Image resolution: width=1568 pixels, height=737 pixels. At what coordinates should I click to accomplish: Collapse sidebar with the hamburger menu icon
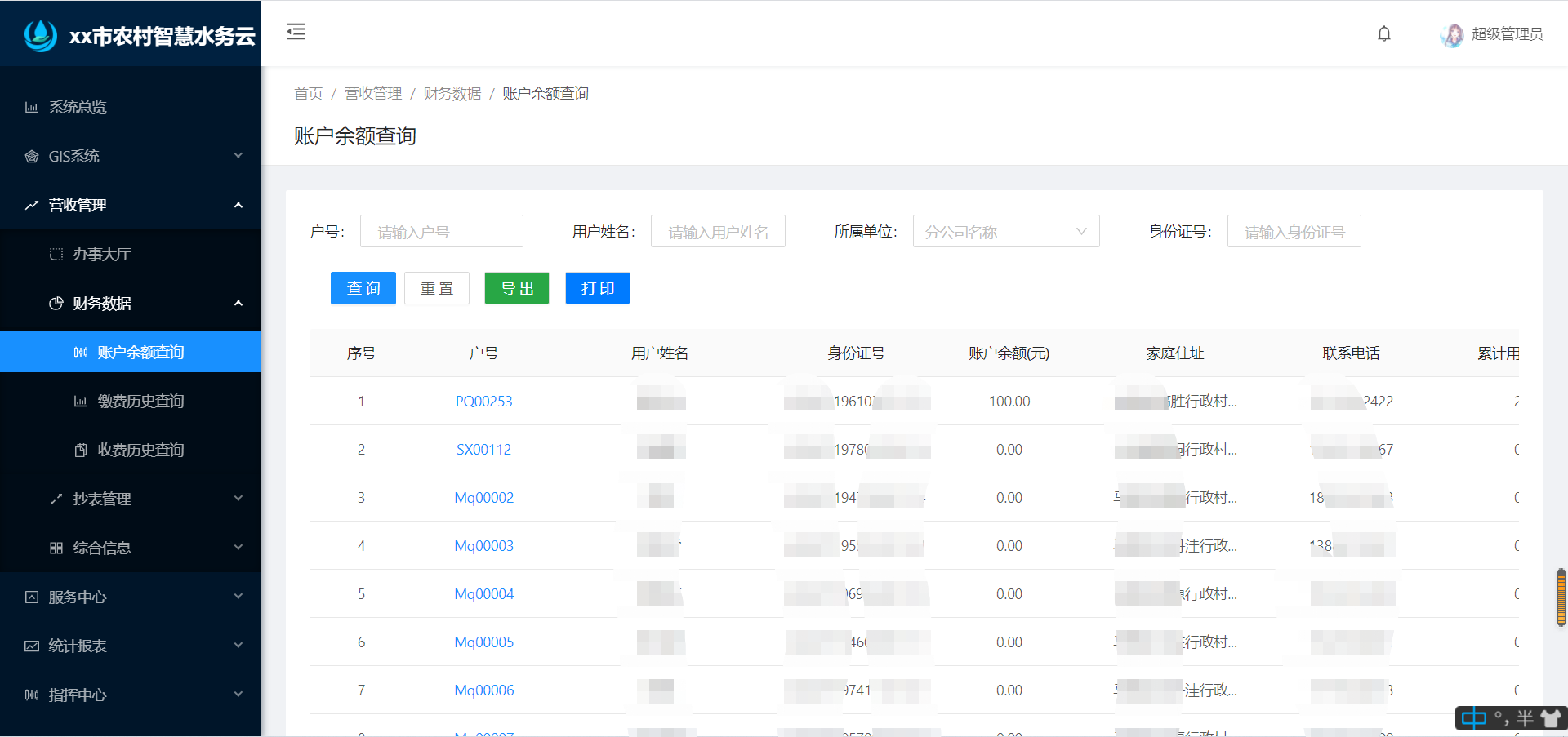point(296,32)
